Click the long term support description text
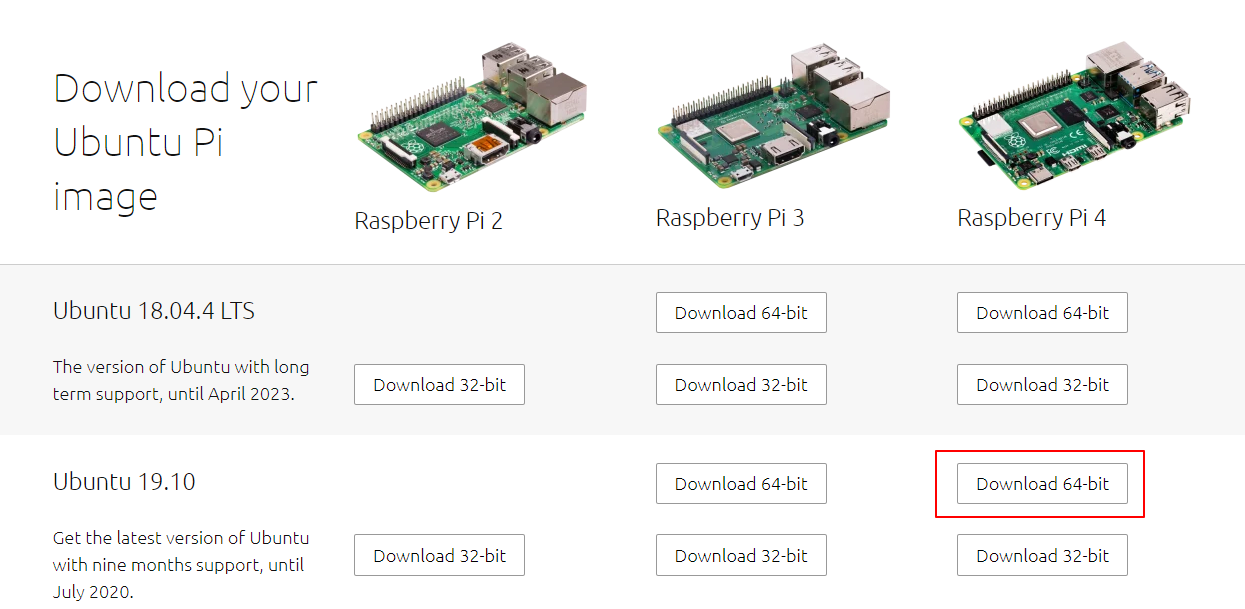The image size is (1245, 609). pyautogui.click(x=181, y=380)
